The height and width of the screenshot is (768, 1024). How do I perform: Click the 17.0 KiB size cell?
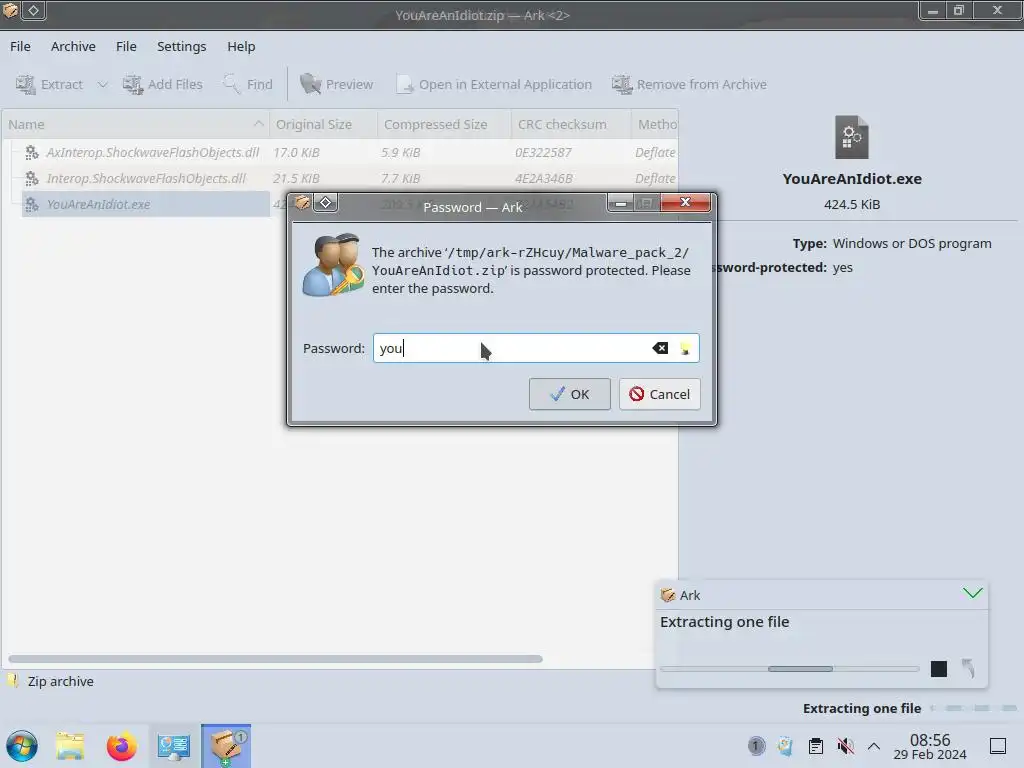[296, 152]
